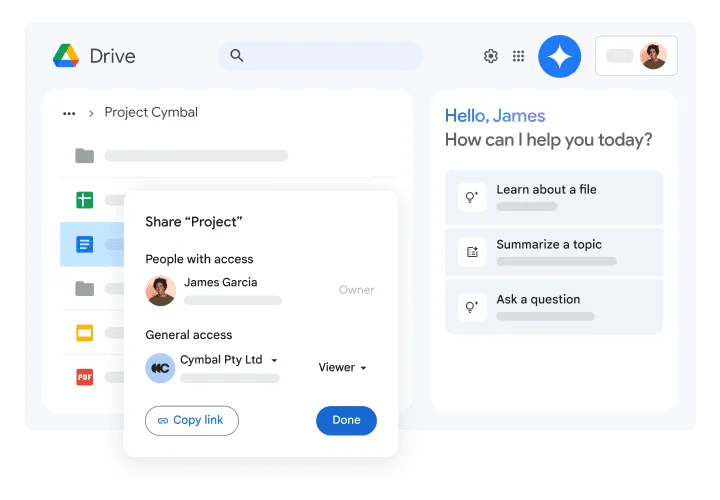
Task: Select the Learn about a file suggestion
Action: click(x=554, y=197)
